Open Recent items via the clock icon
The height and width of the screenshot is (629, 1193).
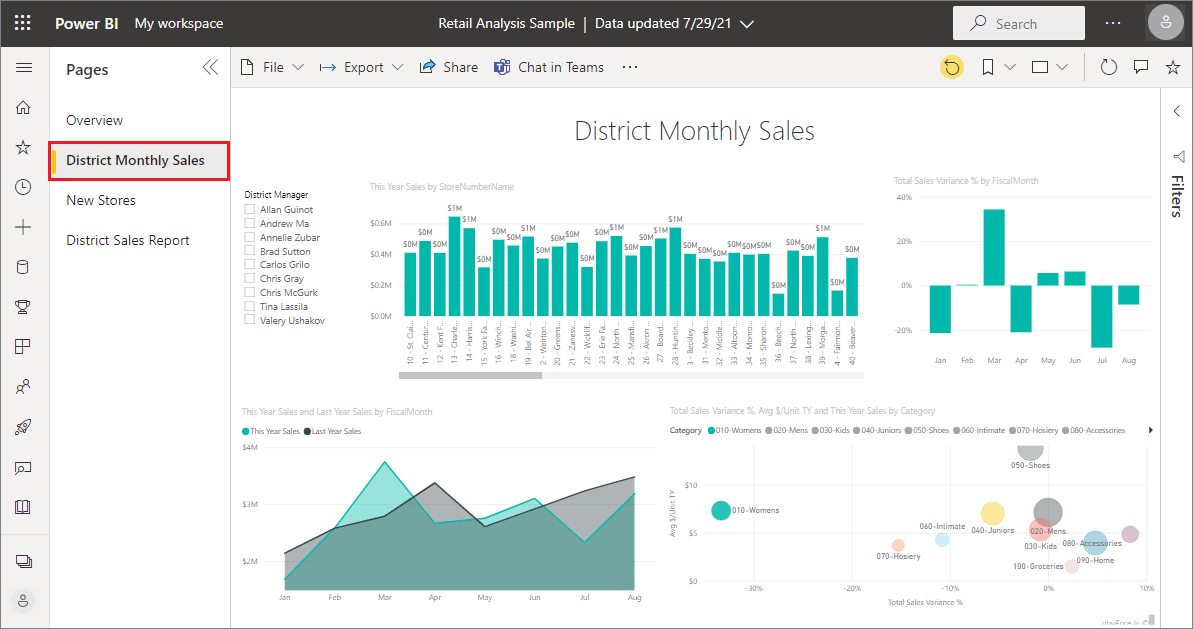tap(23, 187)
